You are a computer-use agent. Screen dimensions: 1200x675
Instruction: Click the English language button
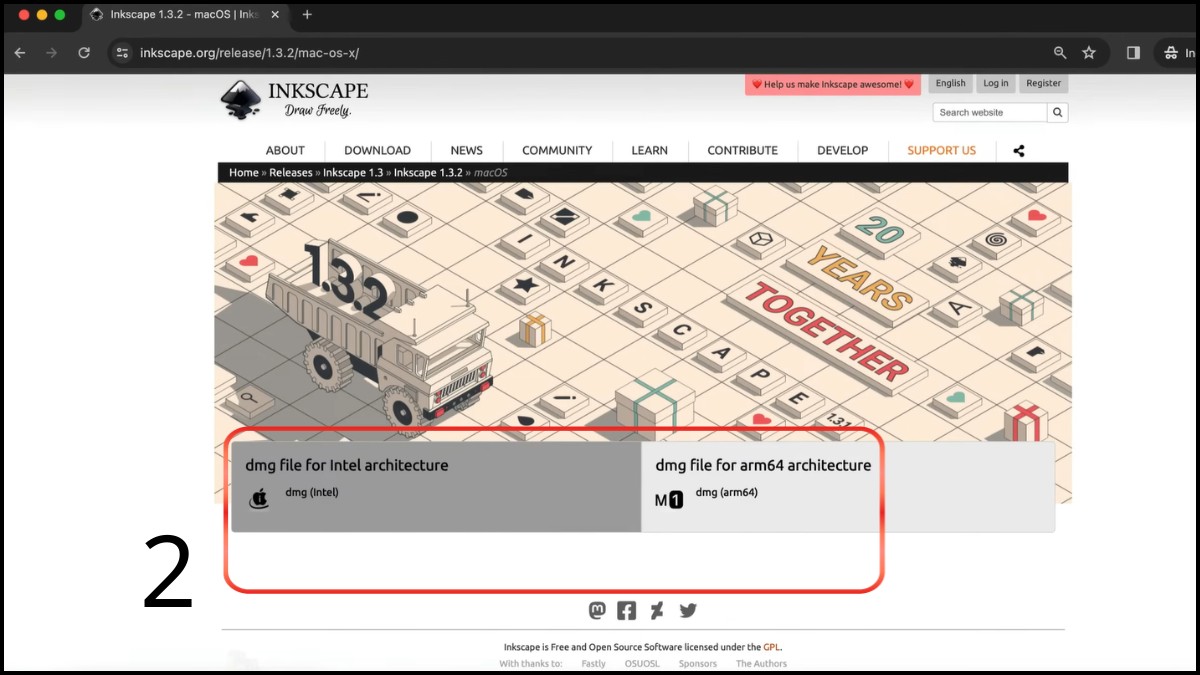click(x=951, y=84)
